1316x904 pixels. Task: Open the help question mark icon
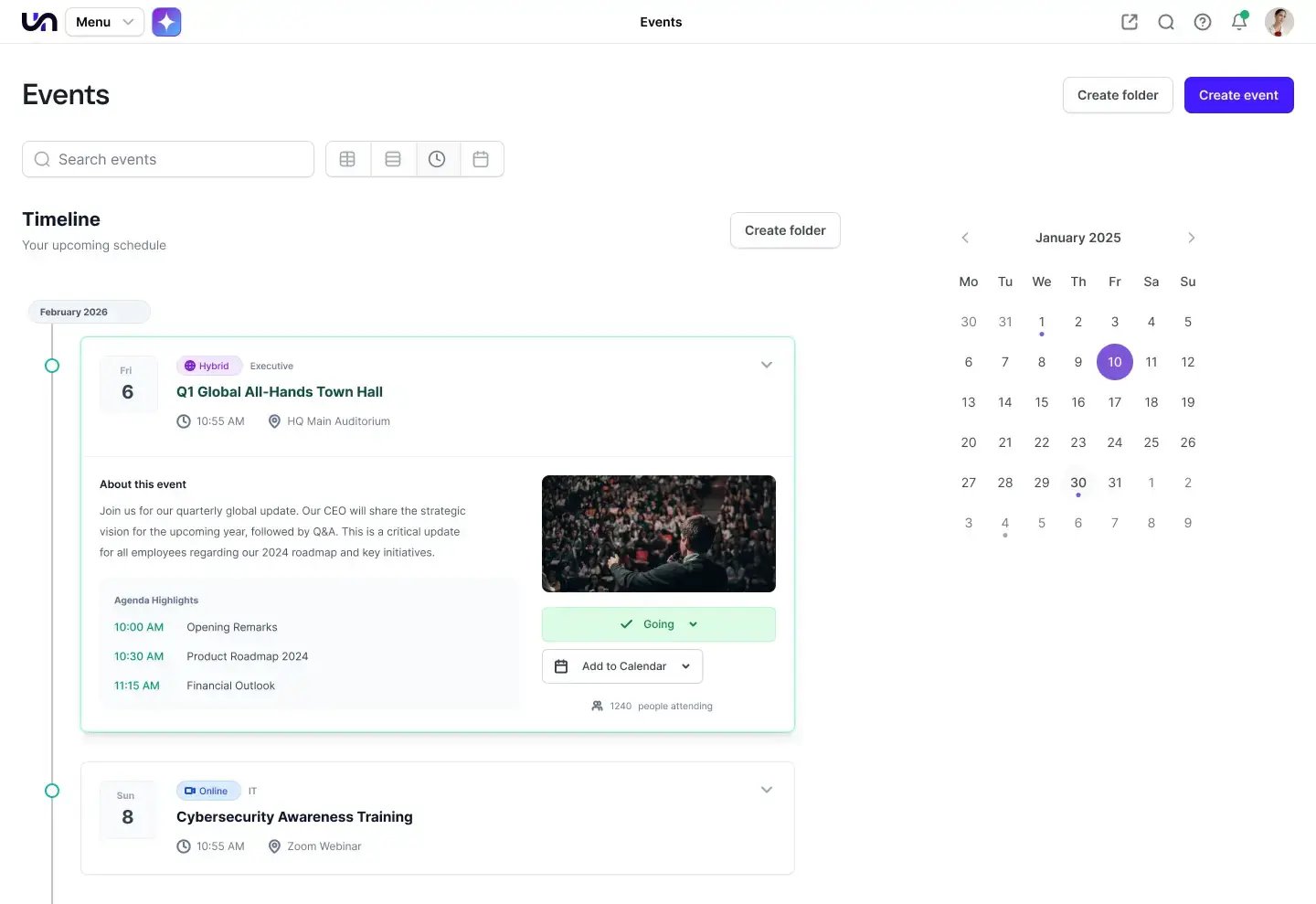point(1203,22)
